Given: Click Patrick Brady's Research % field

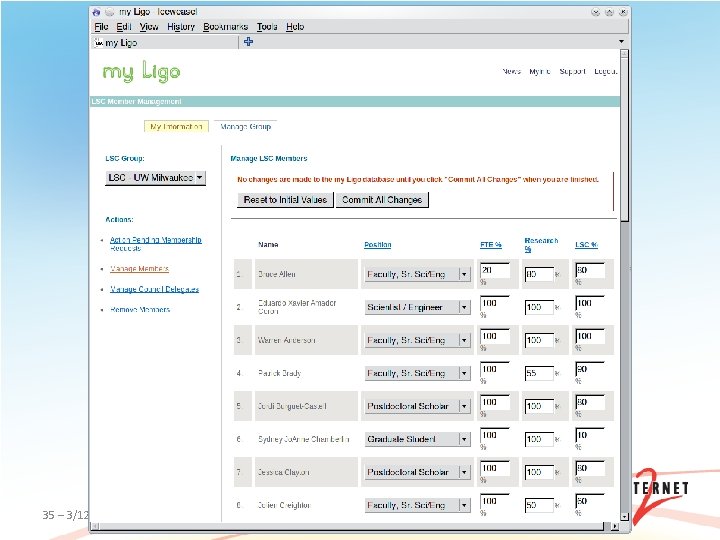Looking at the screenshot, I should (539, 373).
